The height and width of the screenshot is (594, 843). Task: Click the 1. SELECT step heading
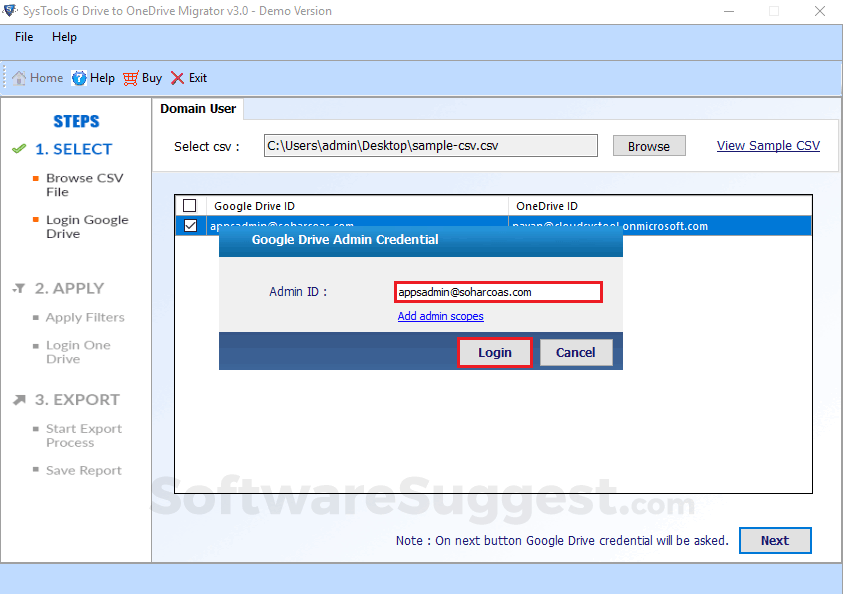tap(74, 149)
